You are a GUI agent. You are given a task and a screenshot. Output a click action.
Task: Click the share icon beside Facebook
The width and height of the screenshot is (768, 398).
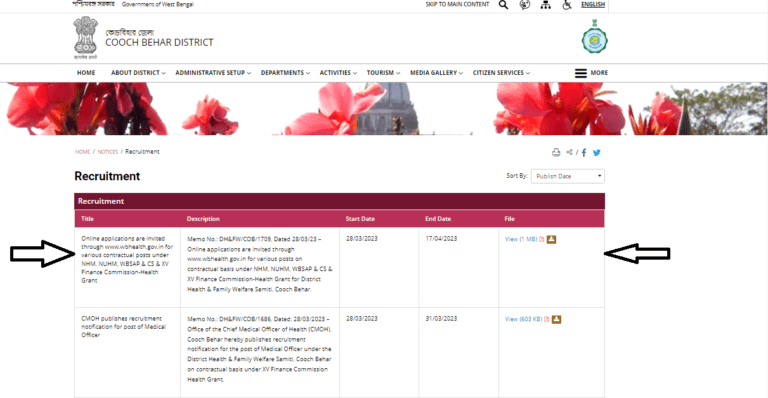(x=569, y=152)
